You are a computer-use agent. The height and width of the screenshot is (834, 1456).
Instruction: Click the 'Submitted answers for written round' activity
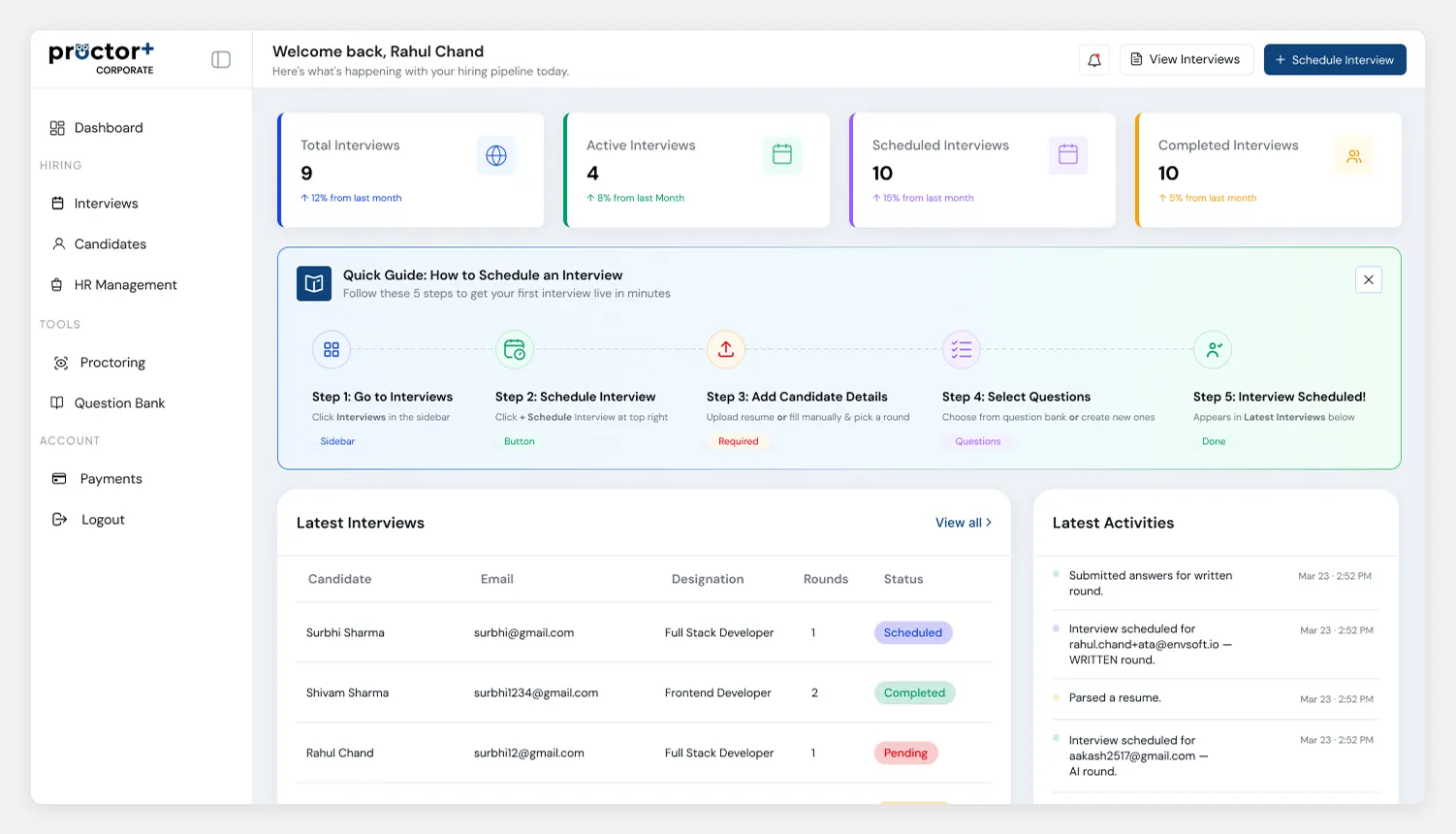pos(1216,584)
